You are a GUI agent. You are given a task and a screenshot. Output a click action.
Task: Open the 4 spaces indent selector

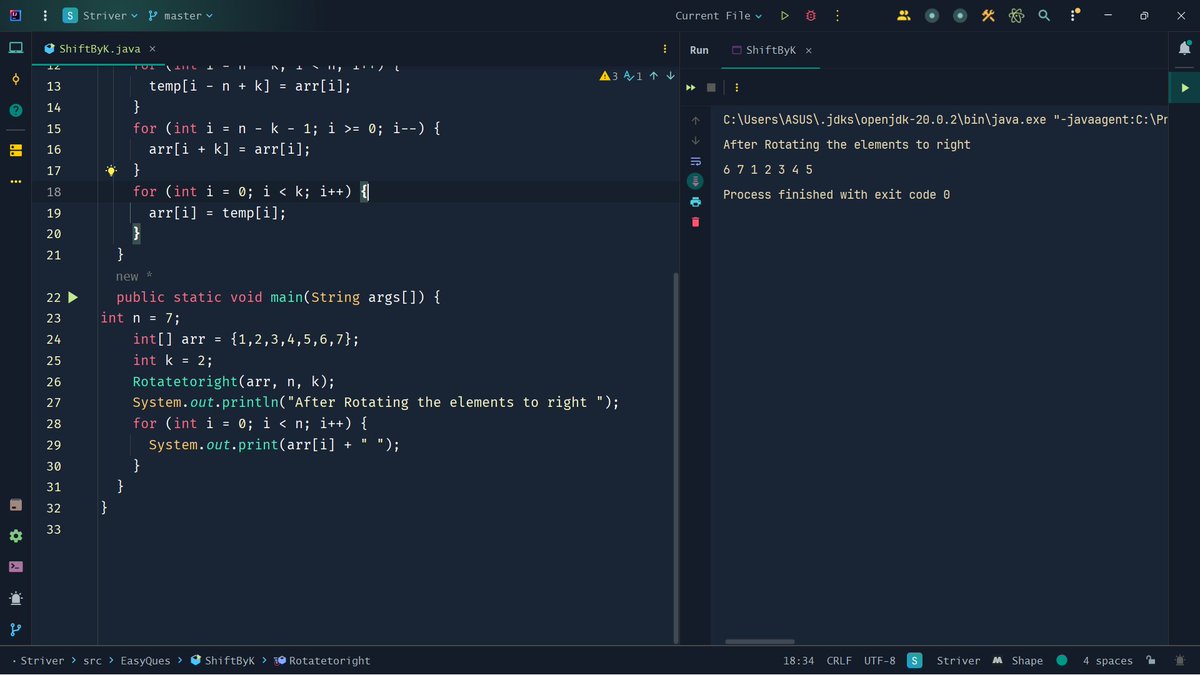(x=1107, y=661)
